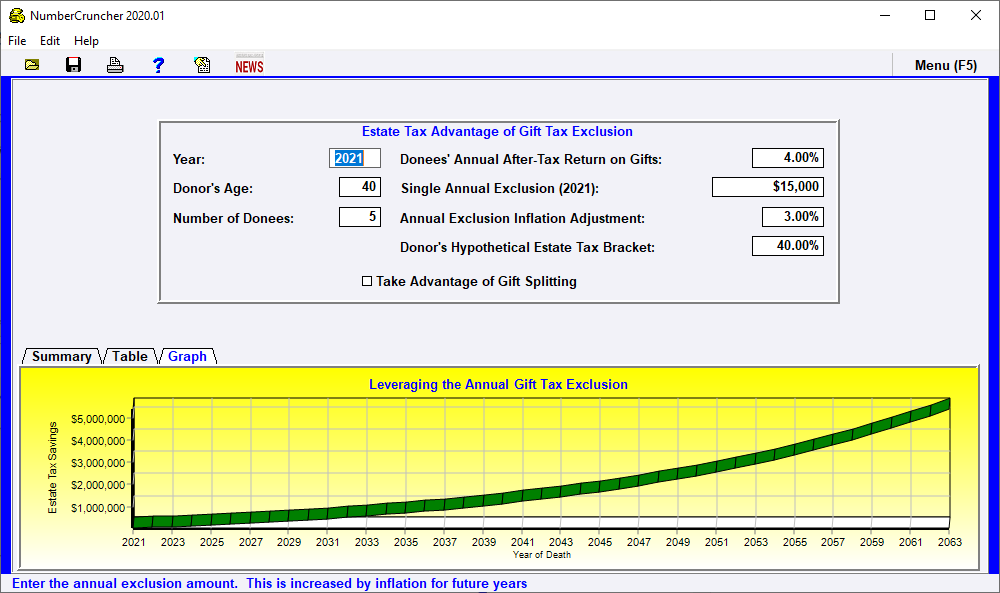This screenshot has width=1000, height=593.
Task: Click the Number of Donees field
Action: click(x=360, y=217)
